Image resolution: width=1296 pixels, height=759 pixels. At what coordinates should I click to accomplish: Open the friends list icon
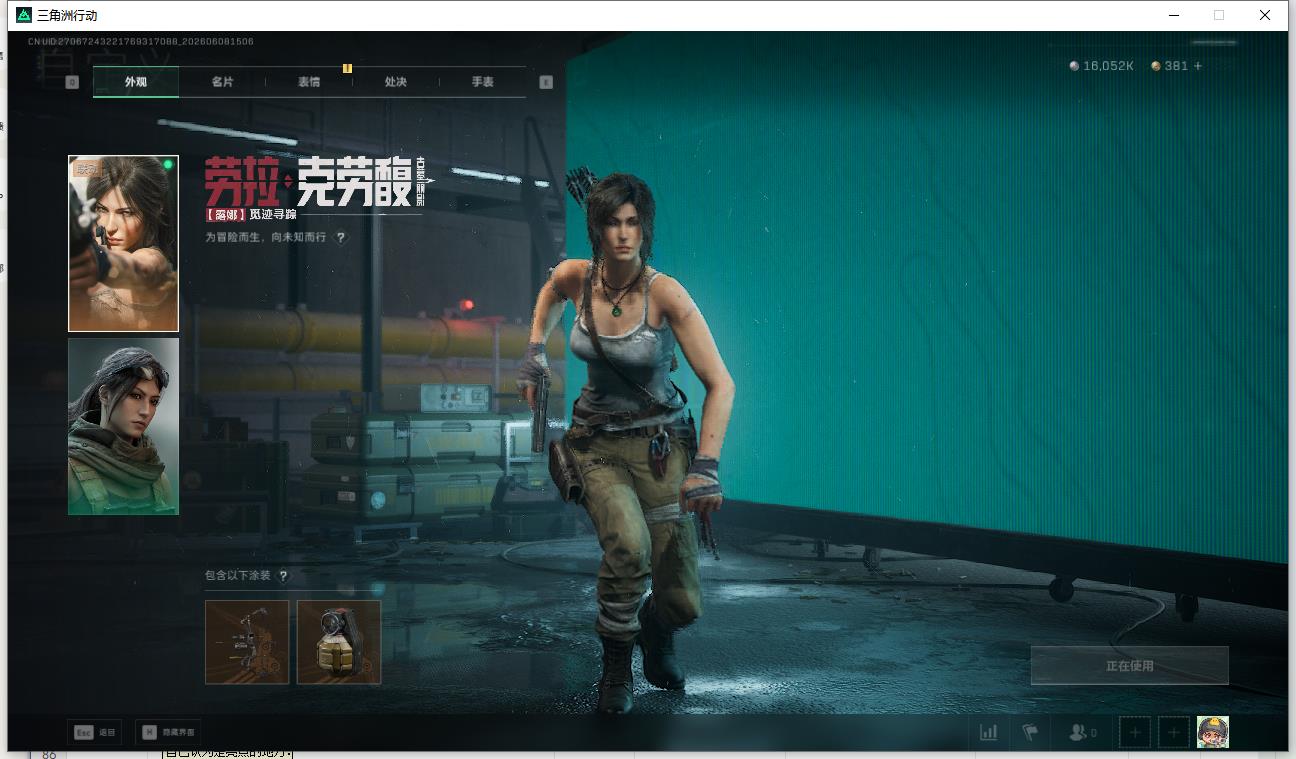pyautogui.click(x=1082, y=733)
